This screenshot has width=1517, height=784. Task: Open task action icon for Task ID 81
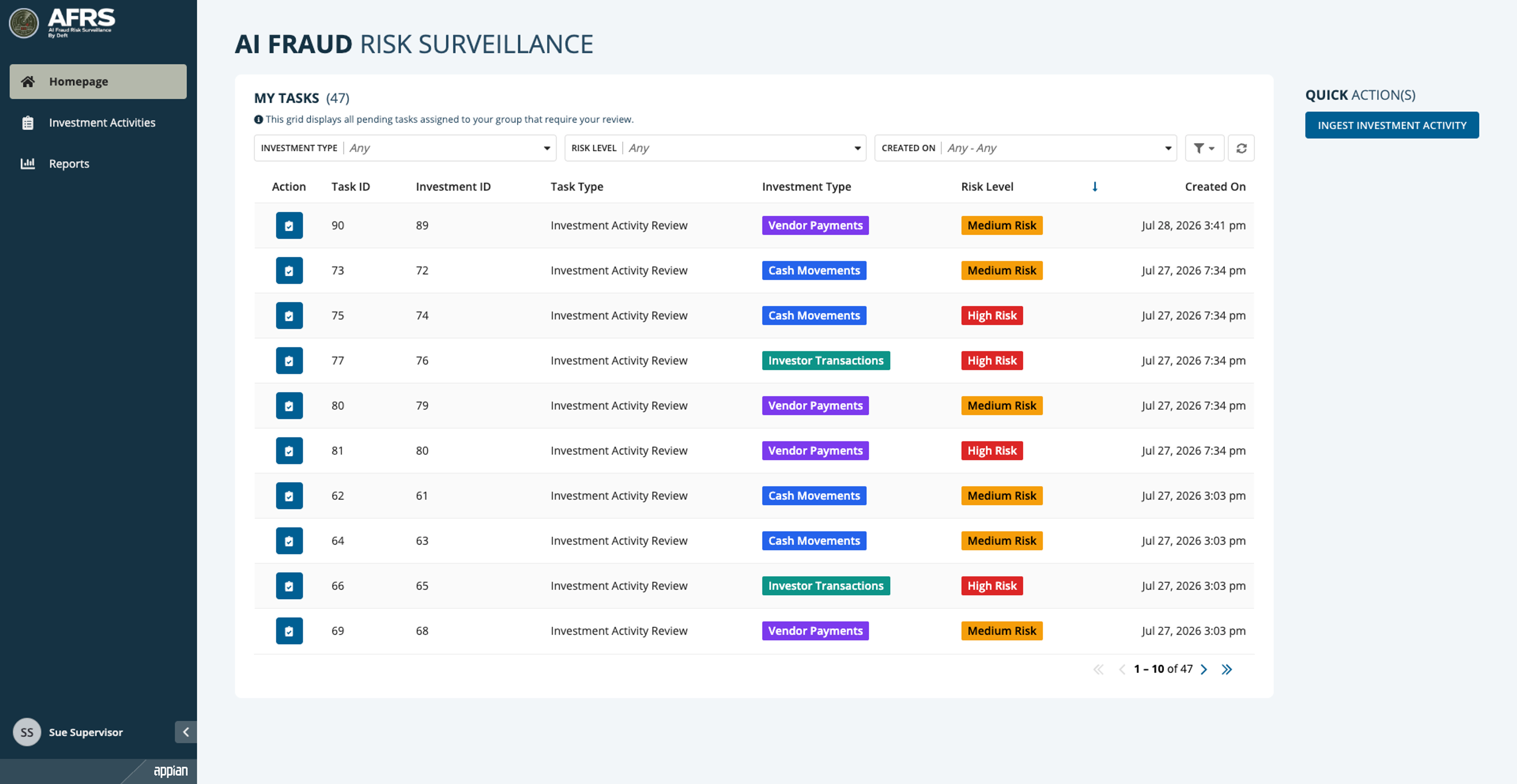coord(289,451)
